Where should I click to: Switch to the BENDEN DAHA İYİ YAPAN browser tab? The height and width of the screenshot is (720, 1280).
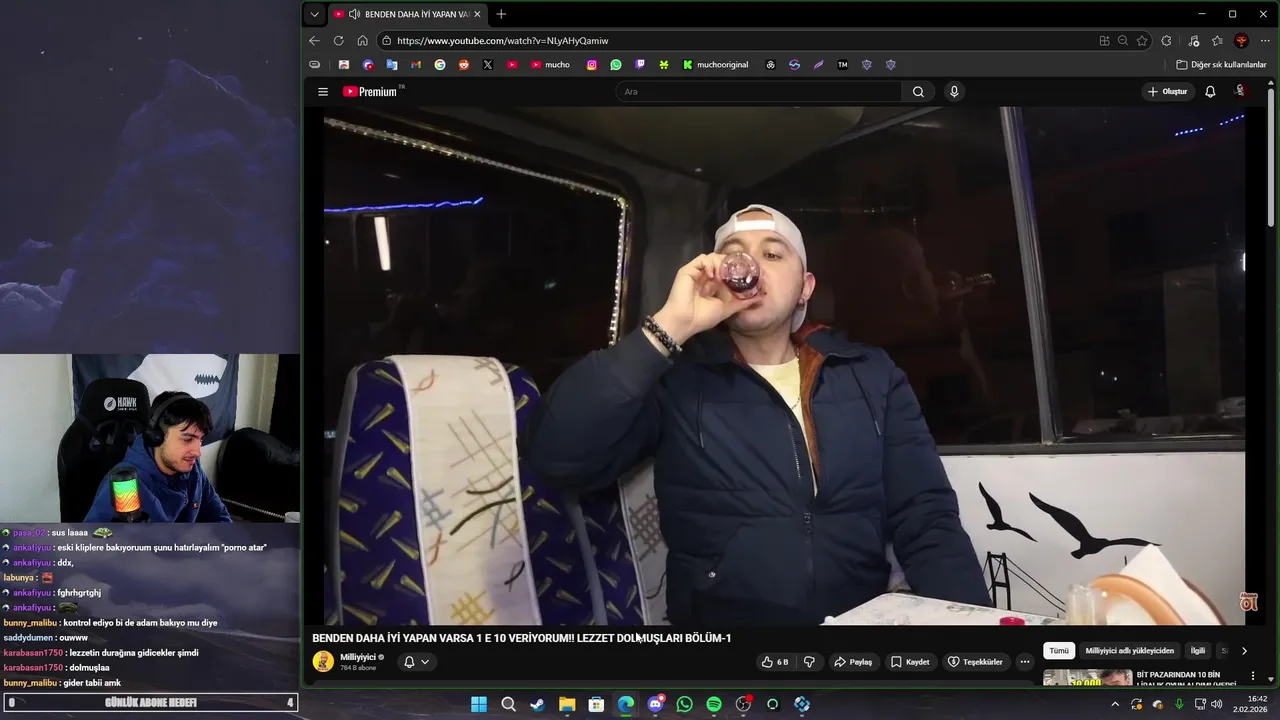click(x=406, y=14)
